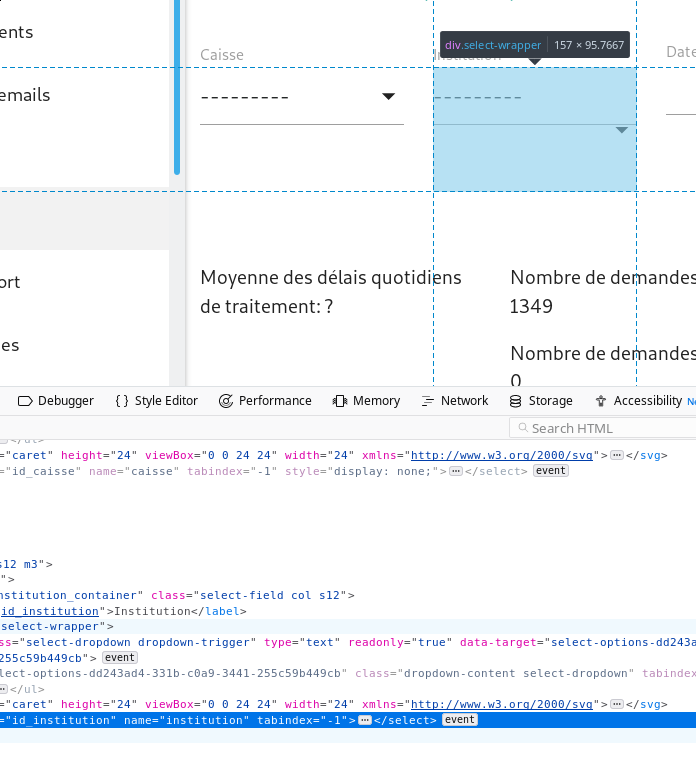696x781 pixels.
Task: Select the select-wrapper div line
Action: tap(348, 627)
